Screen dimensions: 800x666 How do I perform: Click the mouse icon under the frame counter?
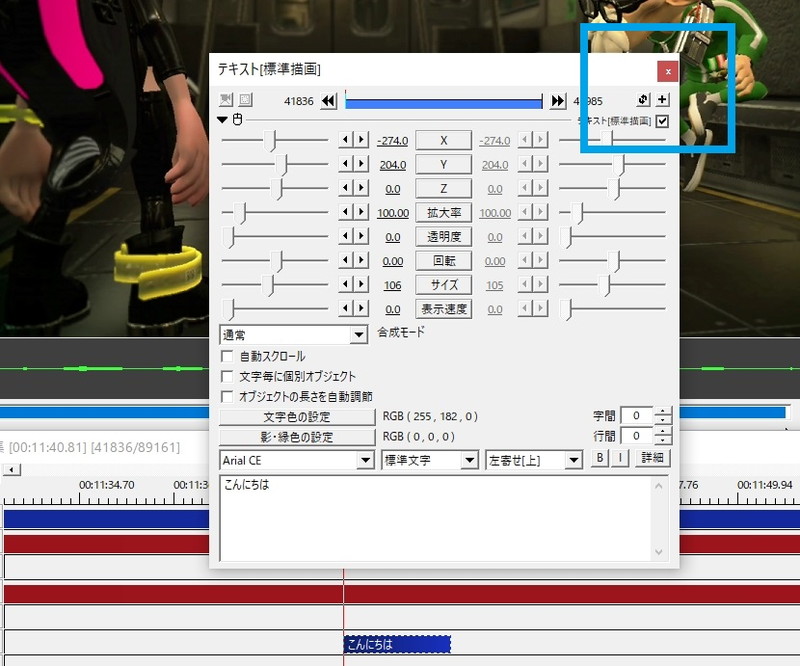click(237, 119)
